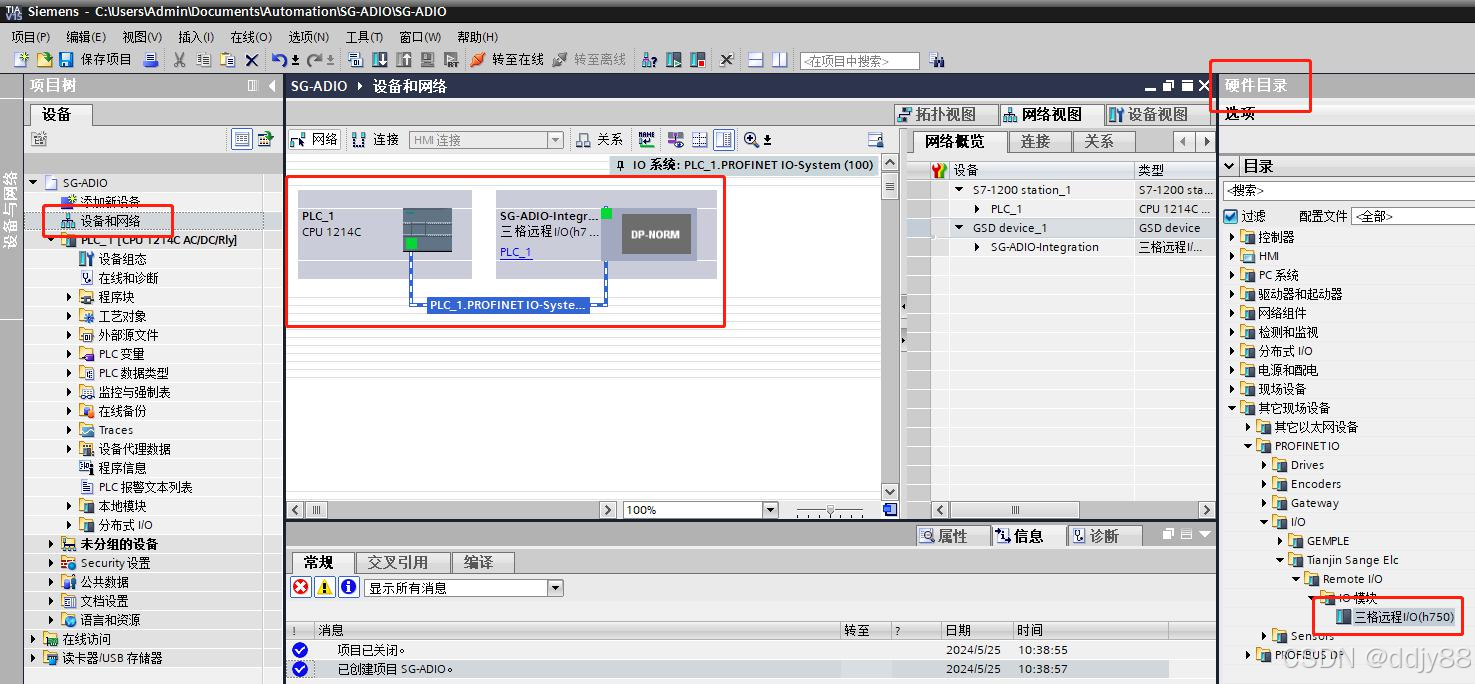Viewport: 1475px width, 684px height.
Task: Click the assign device name icon
Action: pos(647,140)
